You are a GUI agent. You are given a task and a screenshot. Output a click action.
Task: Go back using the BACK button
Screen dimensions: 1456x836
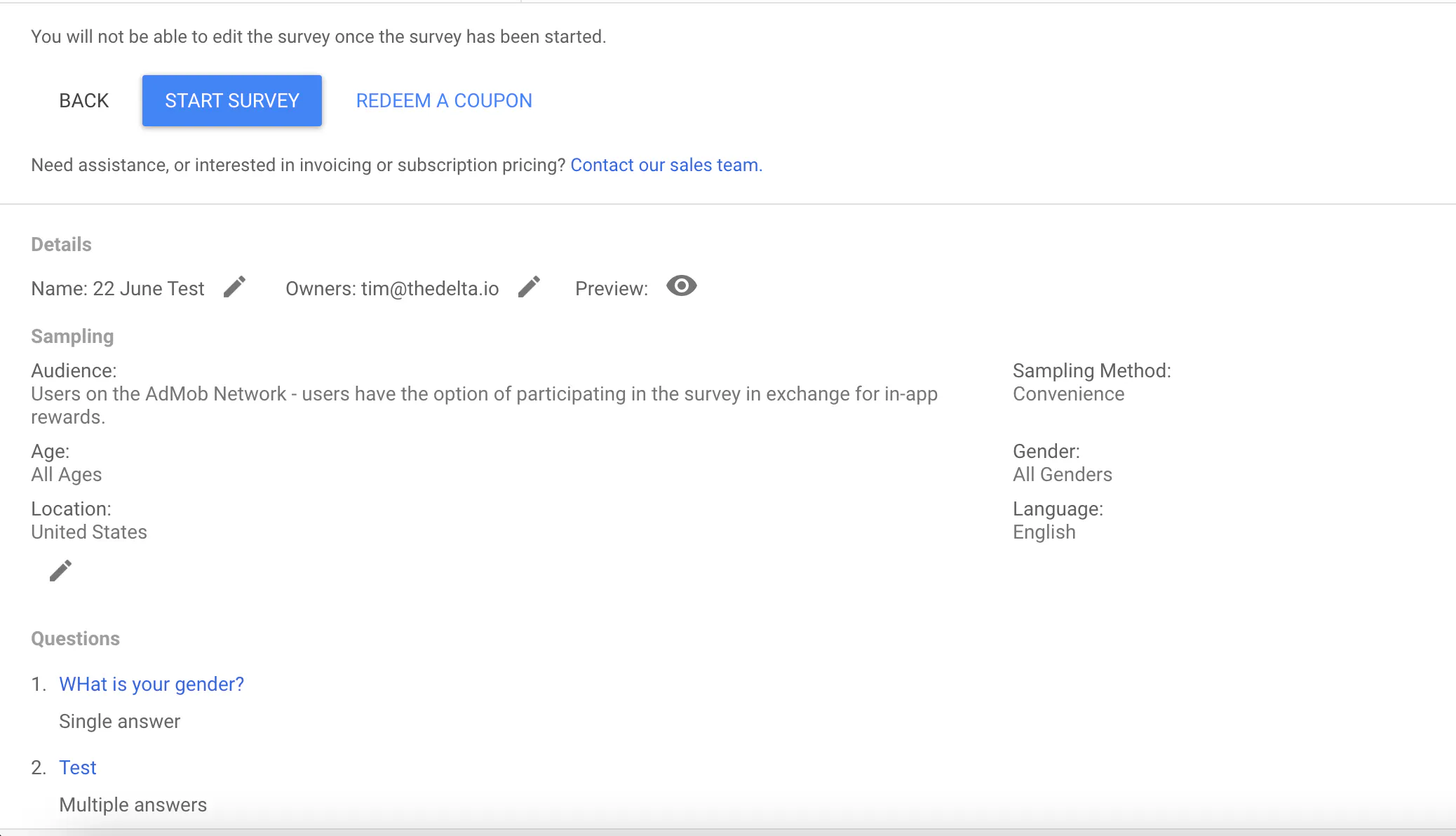click(x=83, y=100)
